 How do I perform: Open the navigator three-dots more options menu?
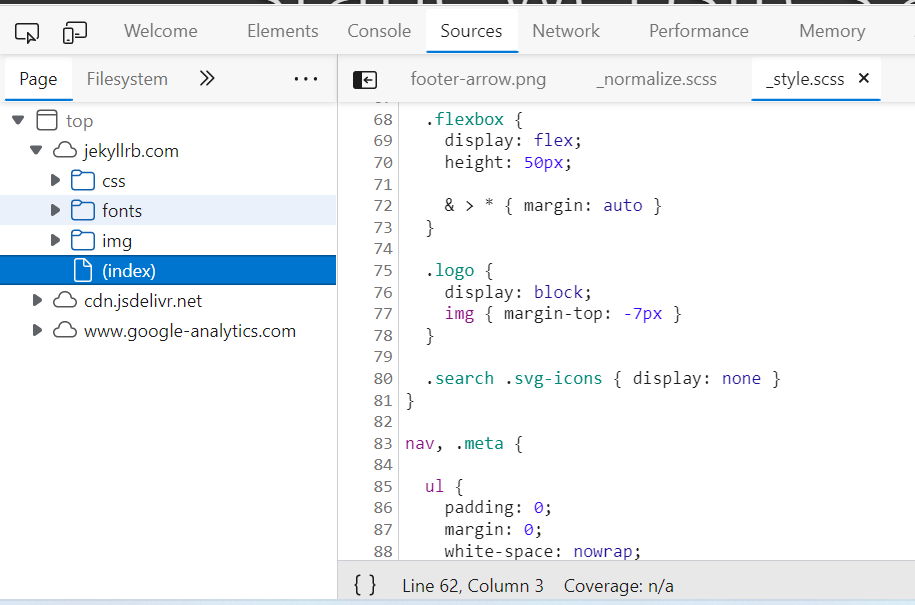click(306, 79)
